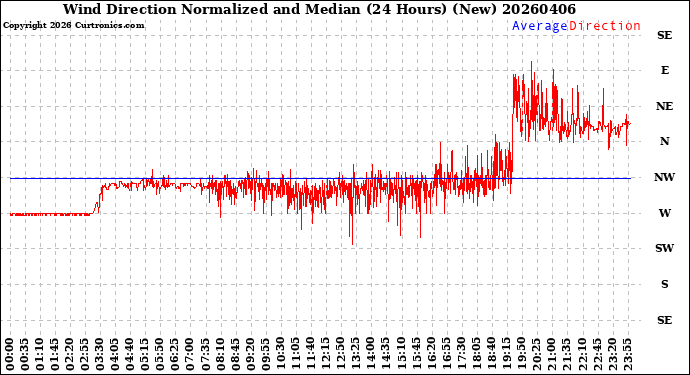Click the S axis label
Screen dimensions: 690x375
click(665, 284)
